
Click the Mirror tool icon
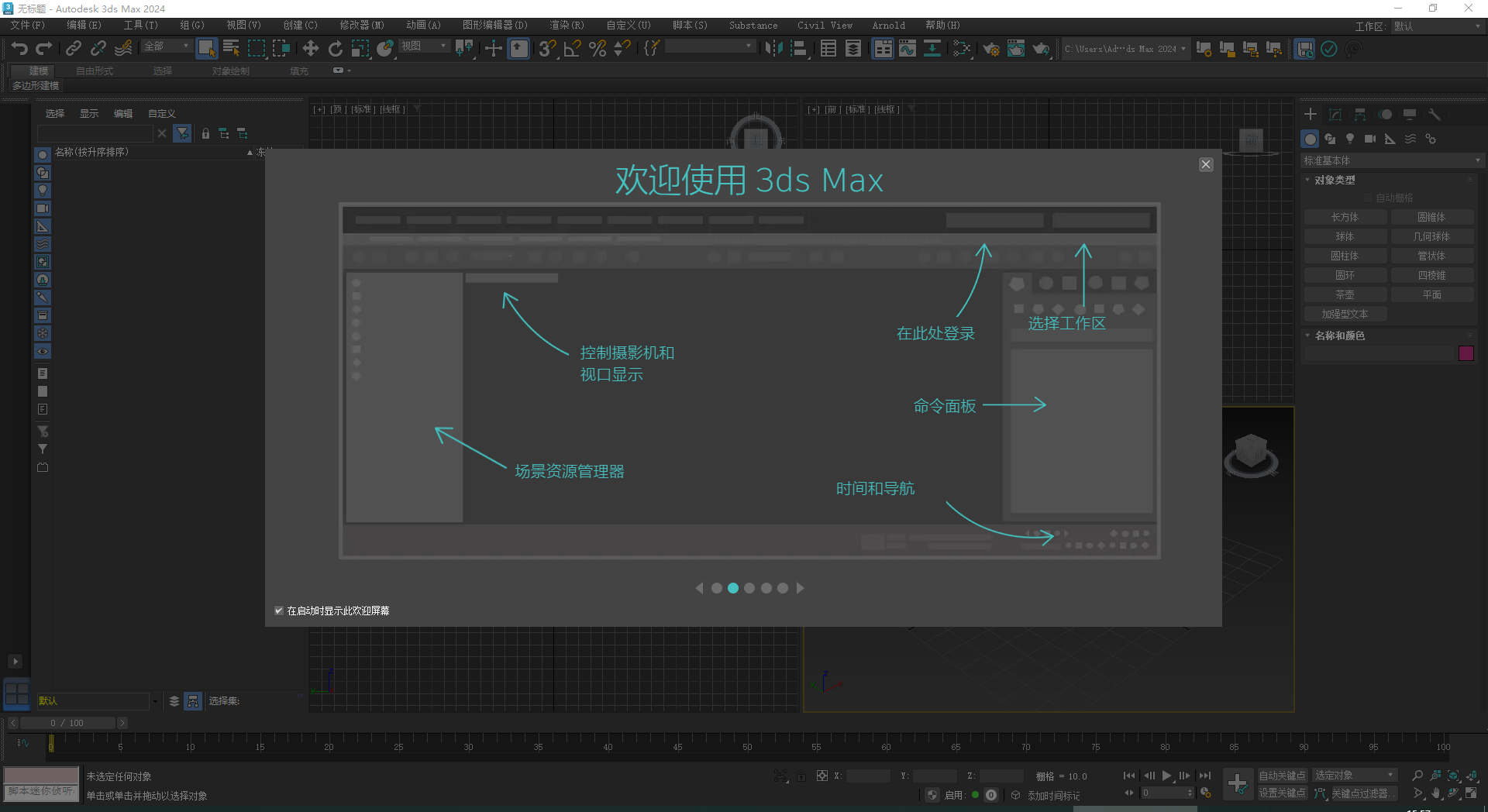coord(773,49)
